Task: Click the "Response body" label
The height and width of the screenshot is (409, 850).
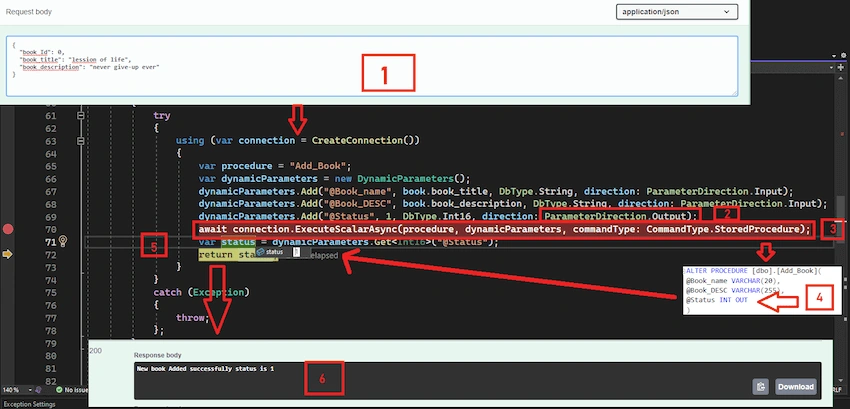Action: click(x=158, y=355)
